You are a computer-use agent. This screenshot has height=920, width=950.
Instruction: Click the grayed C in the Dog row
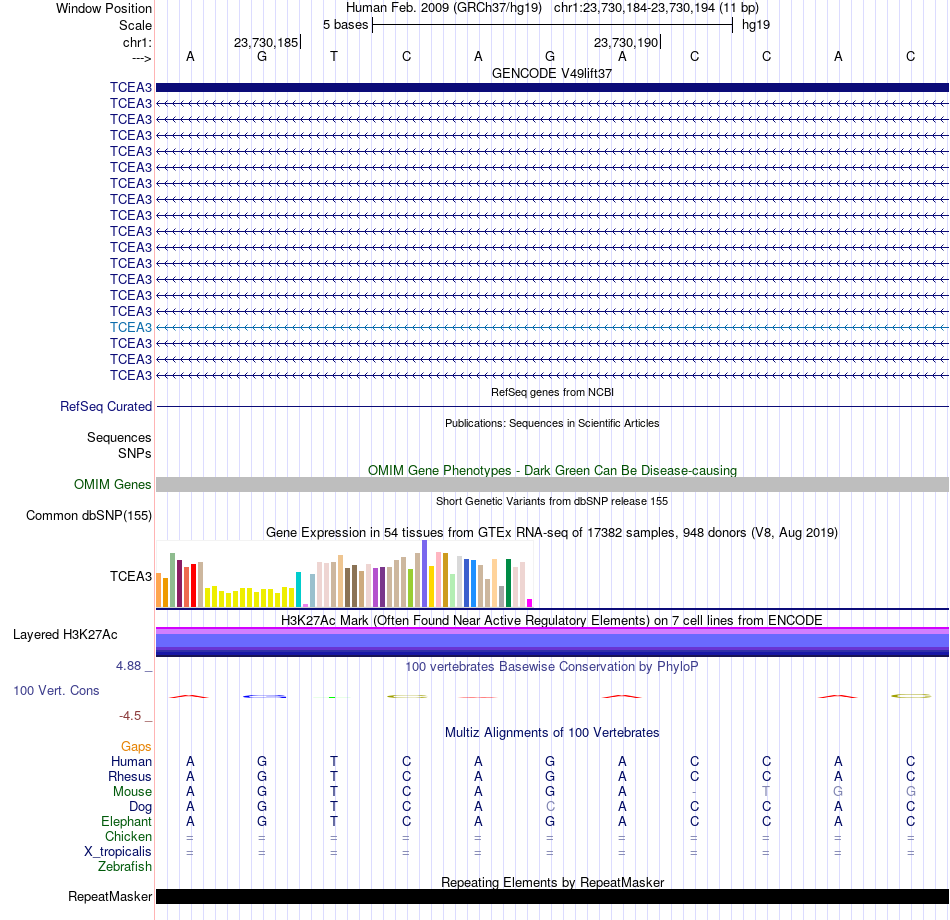tap(550, 807)
